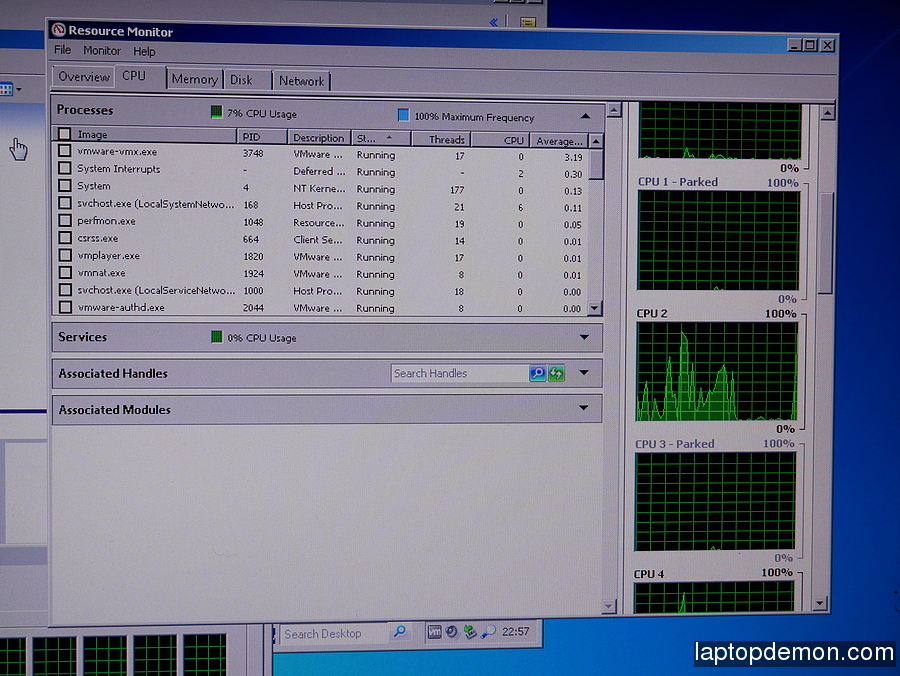Expand the Associated Modules section
The height and width of the screenshot is (676, 900).
point(584,408)
